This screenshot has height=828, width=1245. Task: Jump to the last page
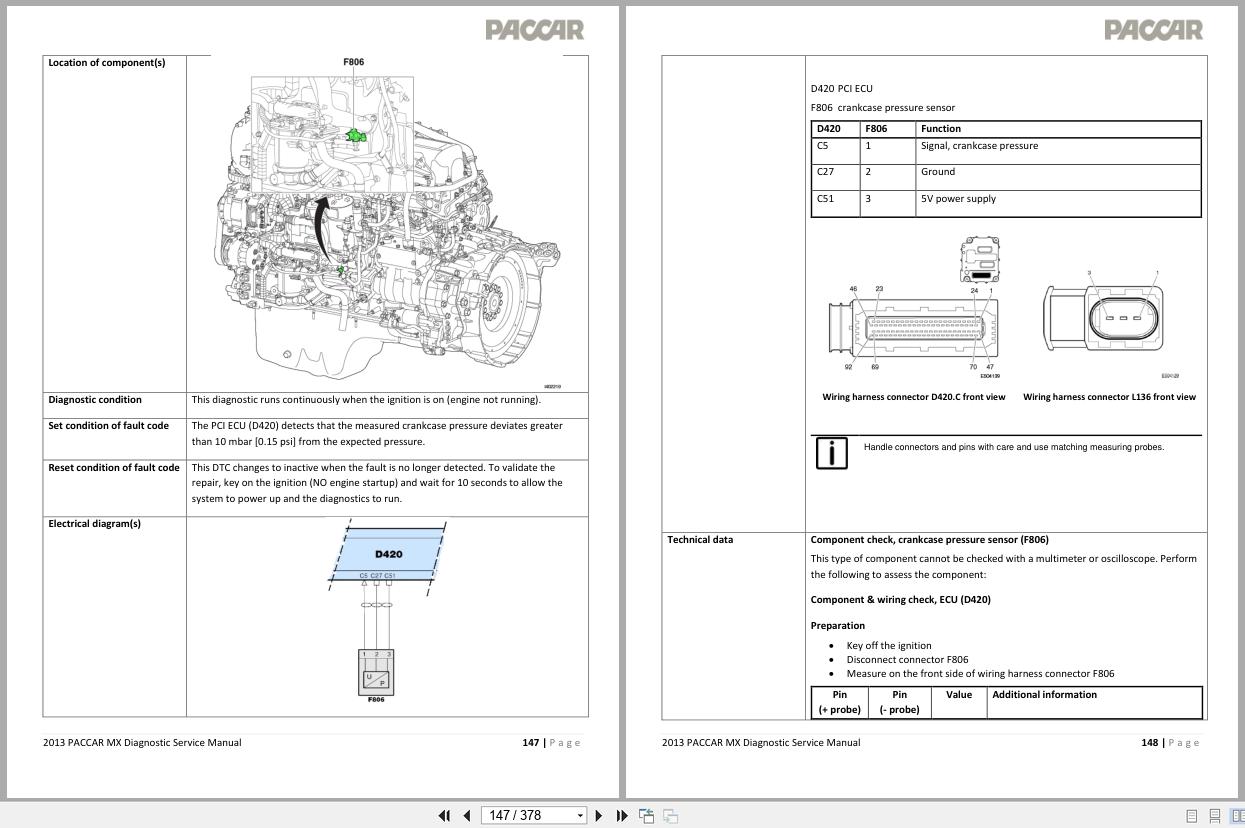pos(622,815)
